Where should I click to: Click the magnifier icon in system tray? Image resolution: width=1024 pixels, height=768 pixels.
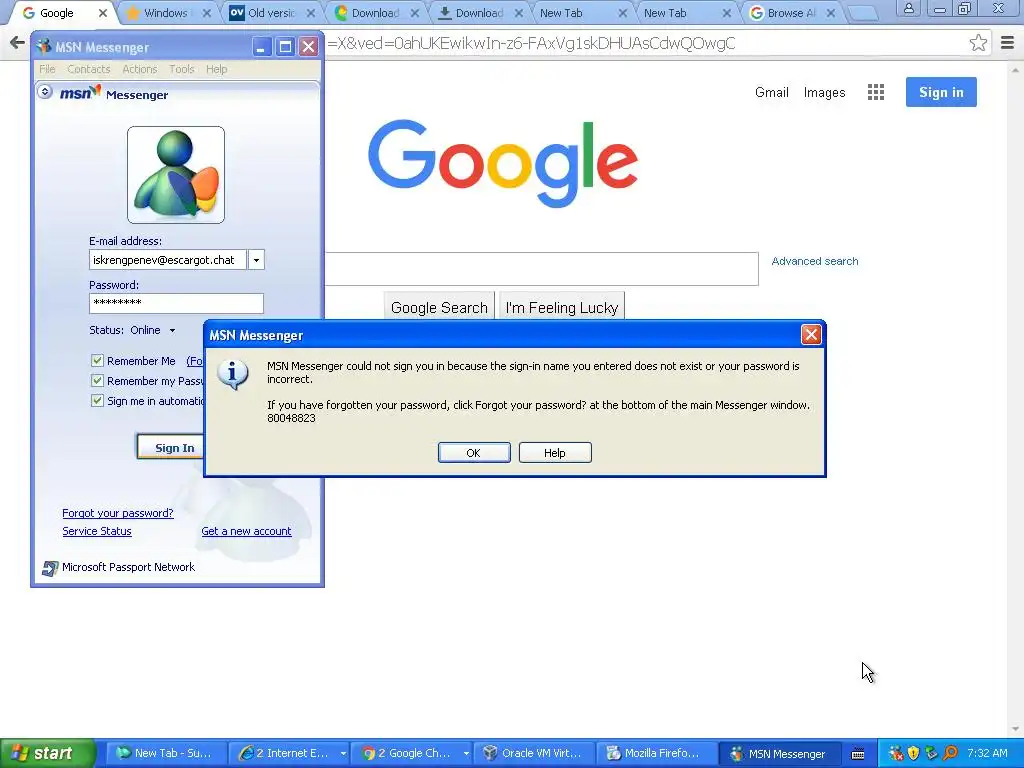pyautogui.click(x=950, y=753)
